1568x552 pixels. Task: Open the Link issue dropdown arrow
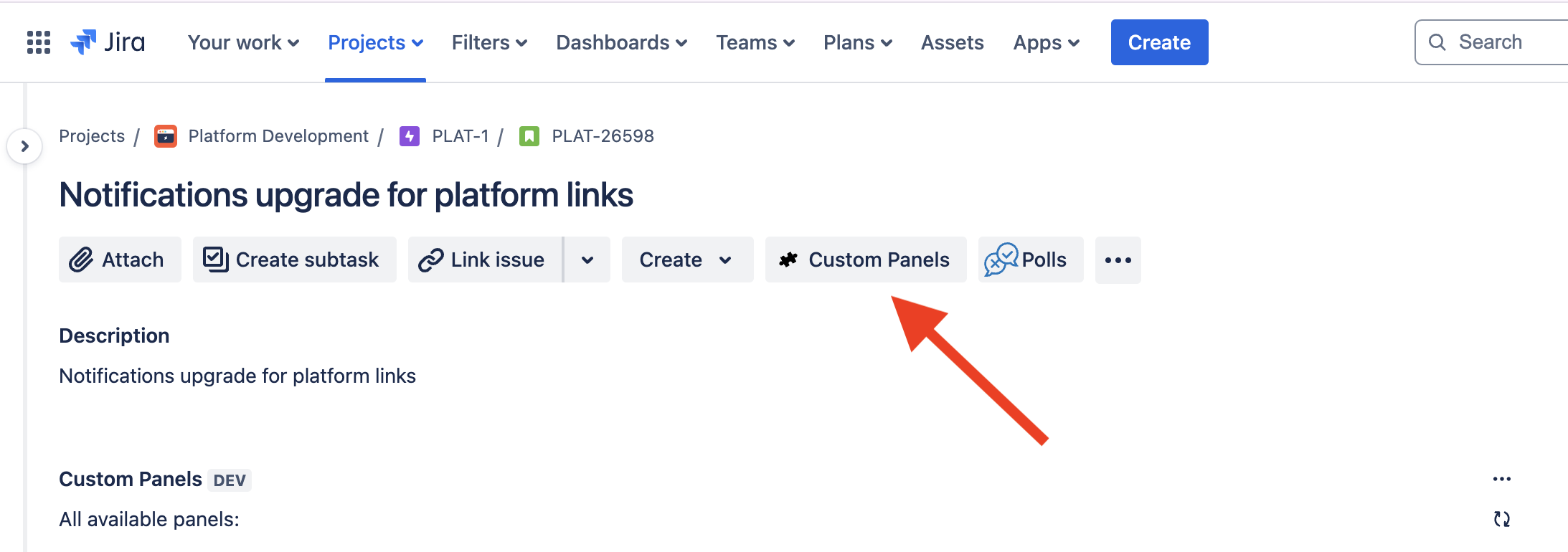[587, 260]
